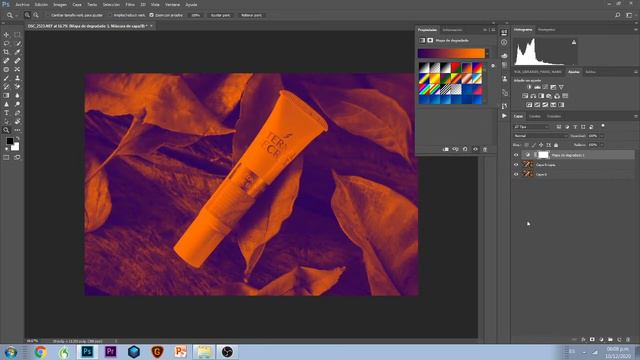Toggle the layer filter on/off switch
640x360 pixels.
603,126
